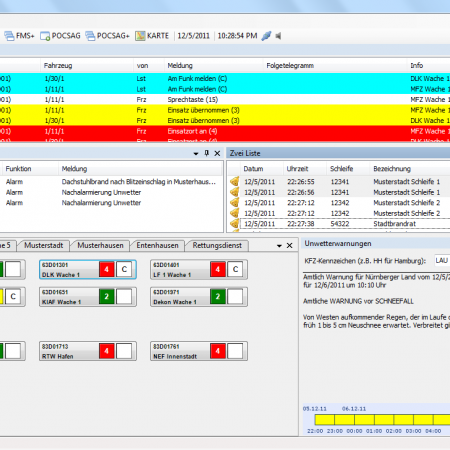Switch to the Musterstadt tab

pyautogui.click(x=44, y=245)
